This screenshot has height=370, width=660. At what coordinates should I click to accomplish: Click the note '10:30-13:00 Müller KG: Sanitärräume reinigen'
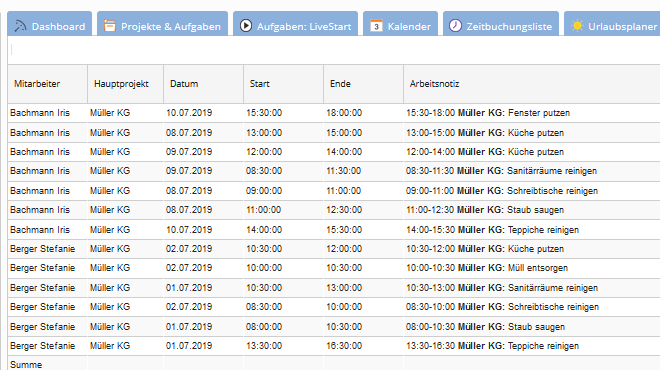[x=502, y=288]
